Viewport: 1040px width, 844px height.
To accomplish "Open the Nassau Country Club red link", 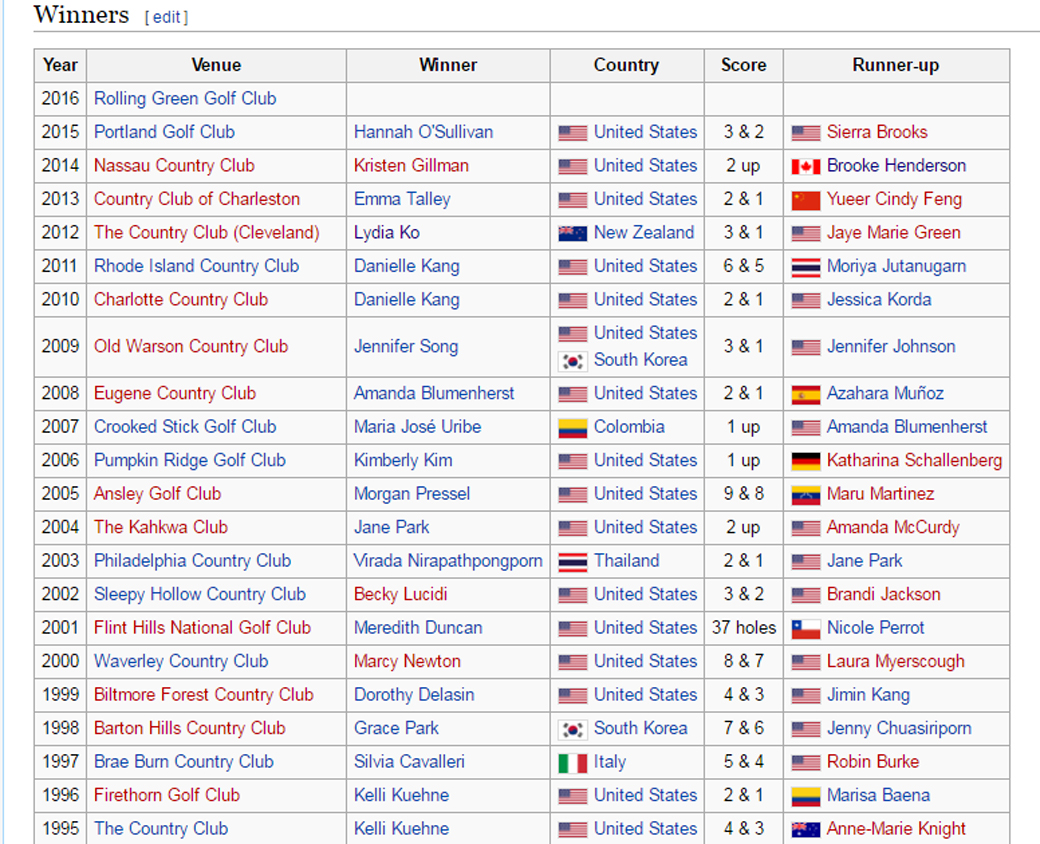I will pos(174,165).
